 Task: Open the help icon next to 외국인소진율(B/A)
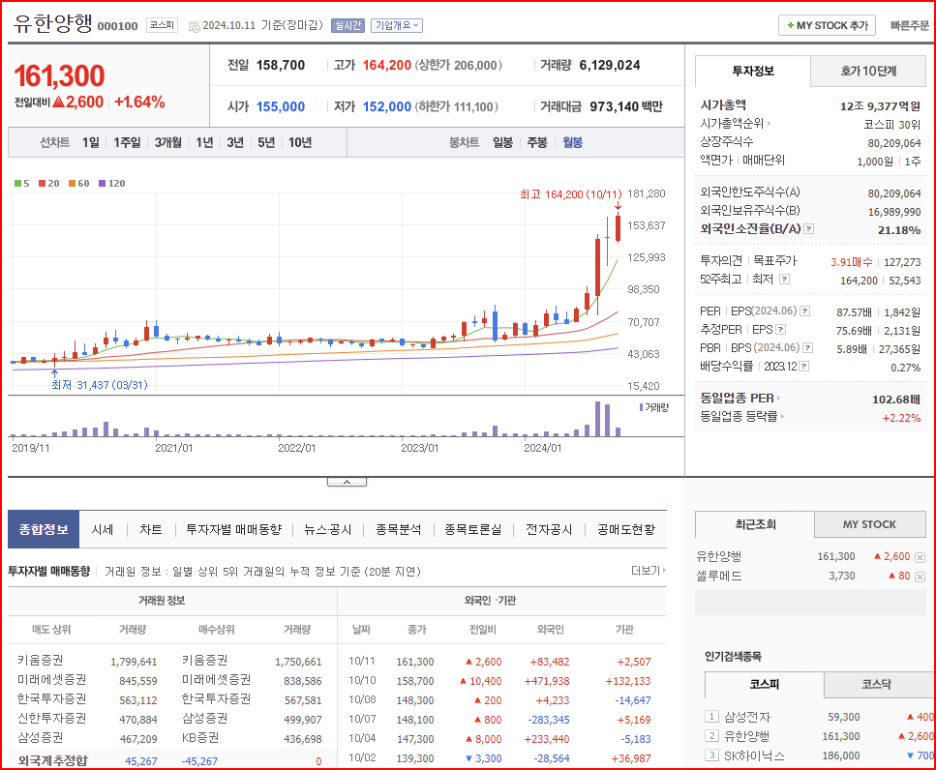pyautogui.click(x=808, y=229)
